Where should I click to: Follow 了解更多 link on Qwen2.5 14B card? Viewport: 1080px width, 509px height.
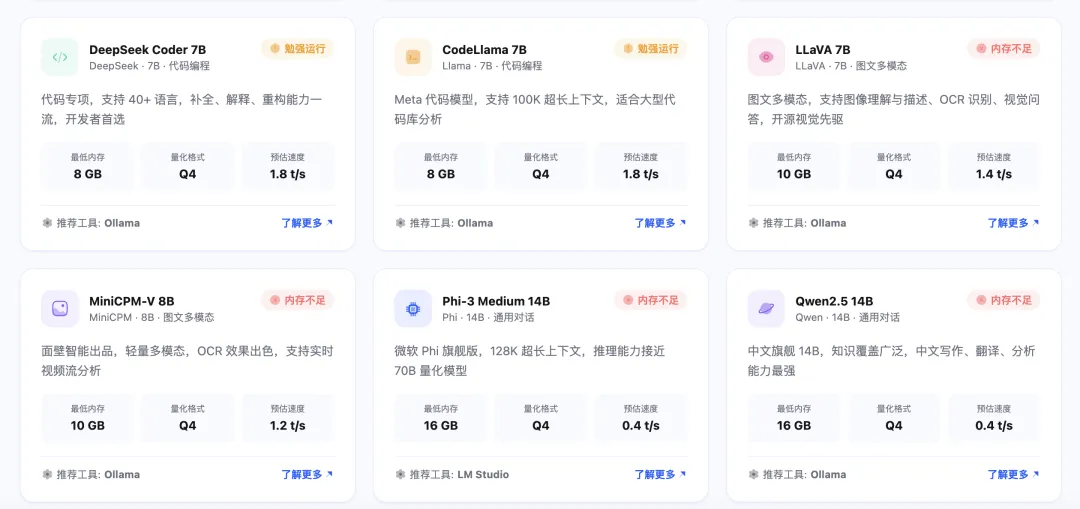(x=1012, y=474)
